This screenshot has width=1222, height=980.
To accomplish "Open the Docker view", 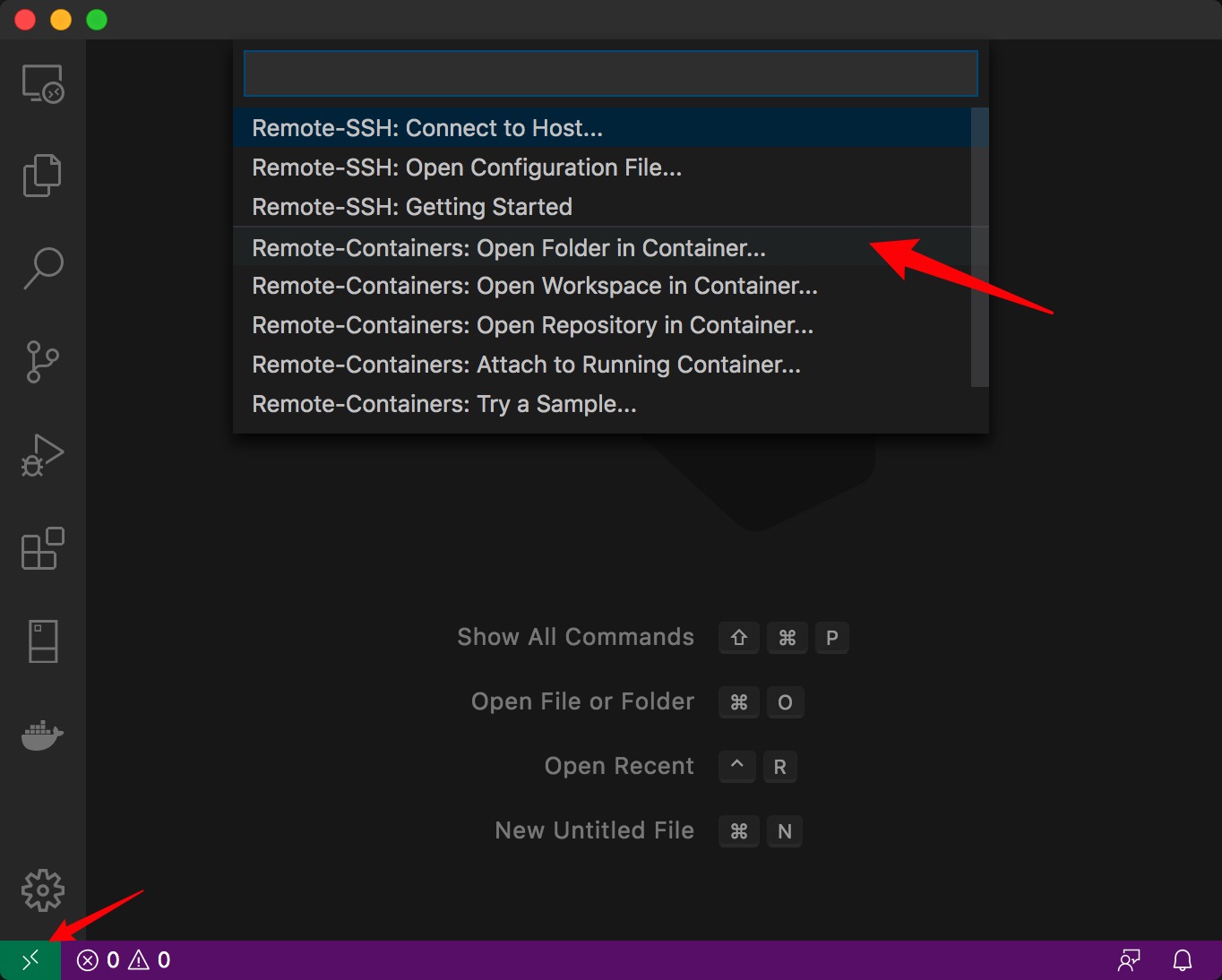I will [x=42, y=735].
